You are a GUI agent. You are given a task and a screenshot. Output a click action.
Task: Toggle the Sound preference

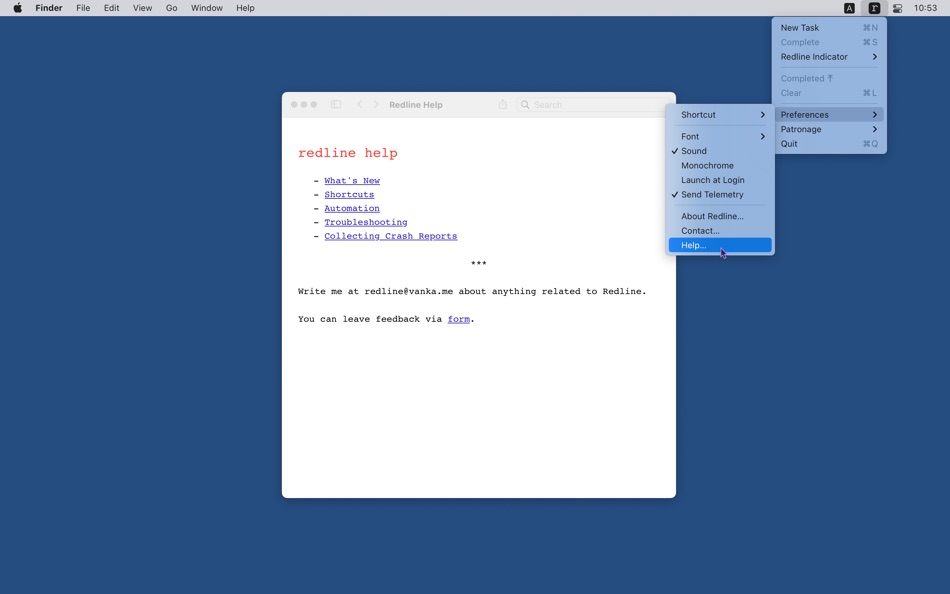(x=720, y=151)
